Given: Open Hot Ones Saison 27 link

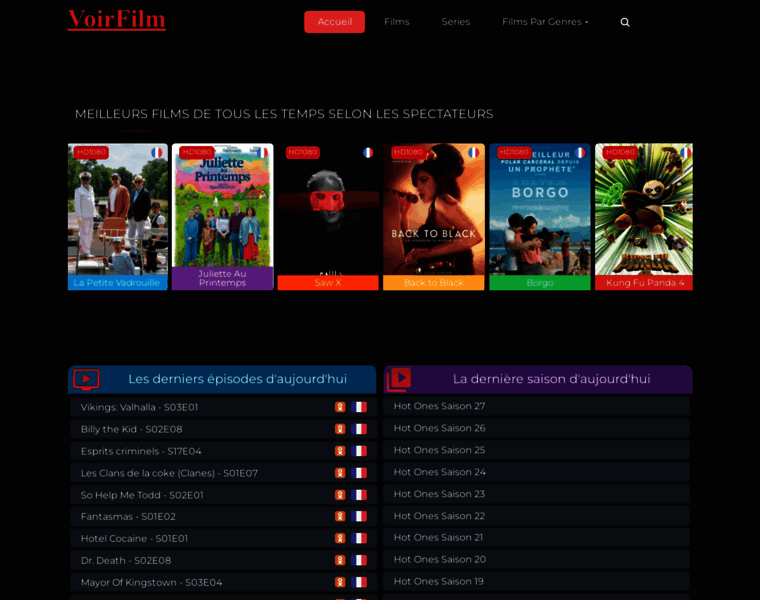Looking at the screenshot, I should [x=439, y=406].
